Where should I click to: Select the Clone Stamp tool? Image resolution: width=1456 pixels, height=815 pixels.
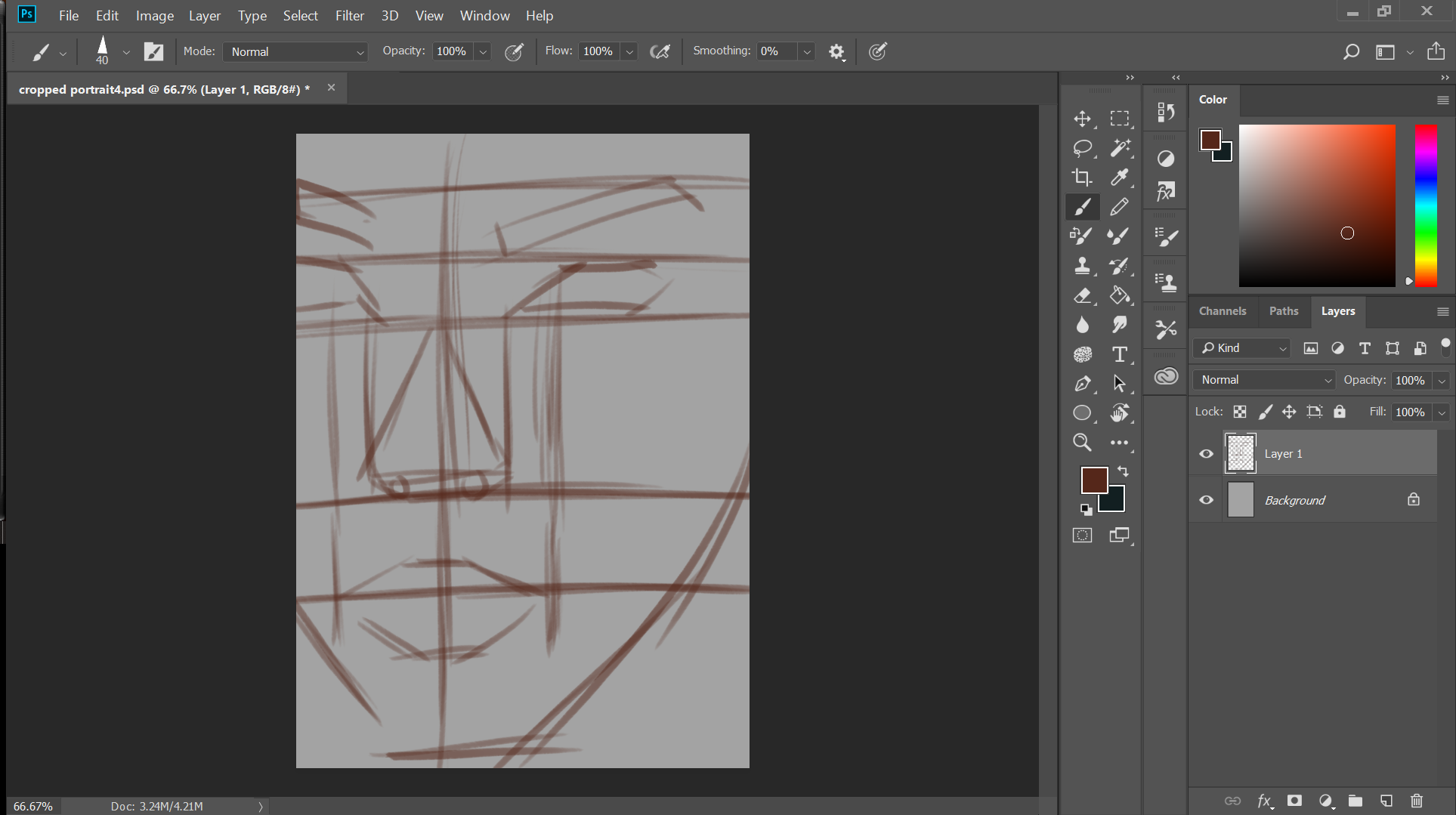[1082, 266]
